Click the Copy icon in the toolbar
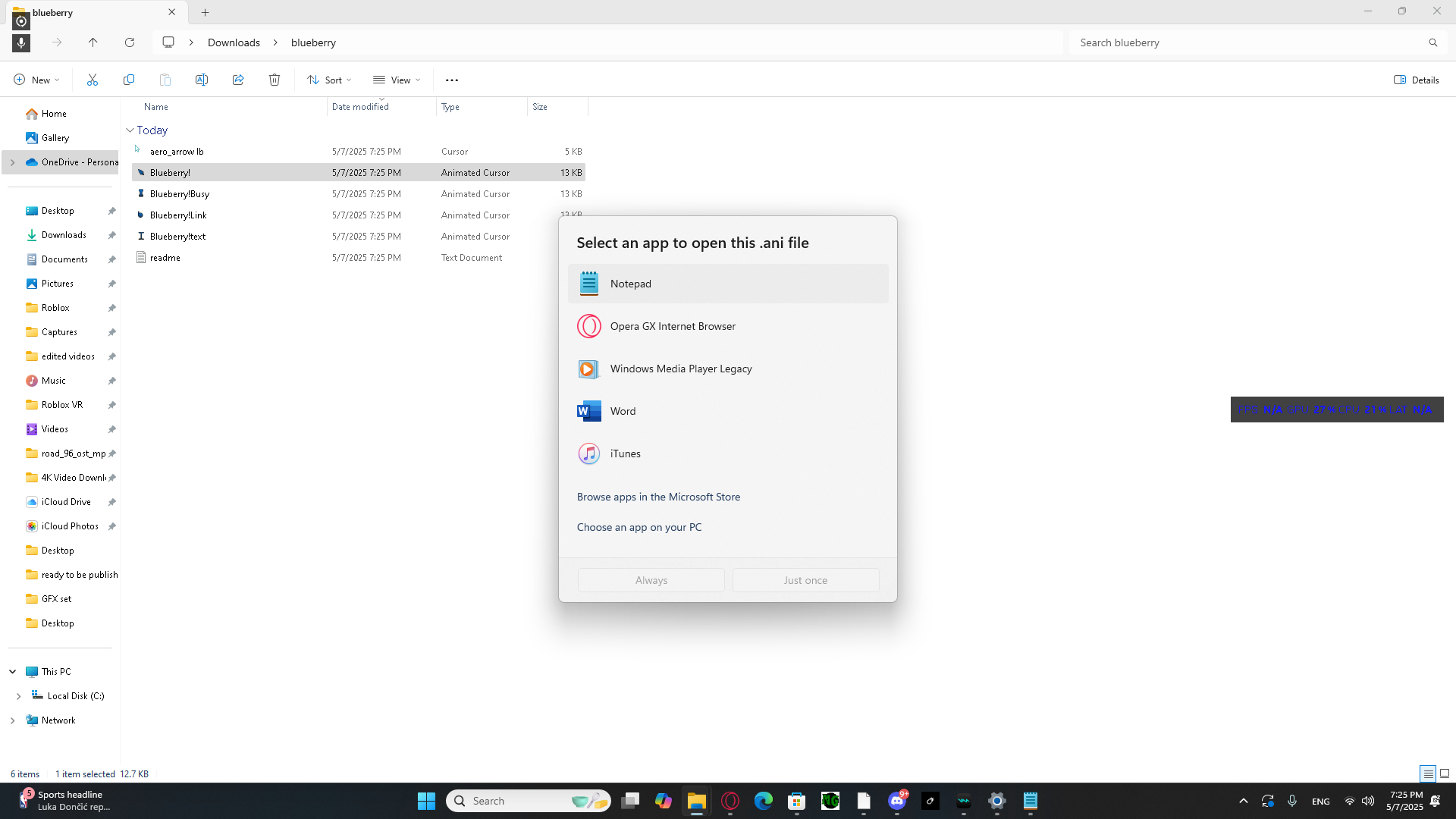1456x819 pixels. click(129, 80)
